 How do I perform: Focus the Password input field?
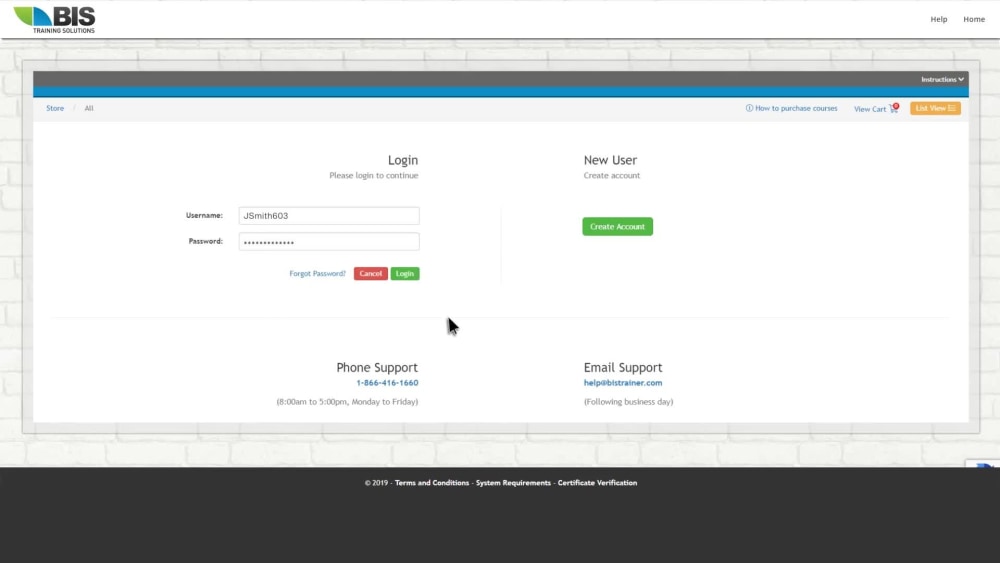point(329,242)
